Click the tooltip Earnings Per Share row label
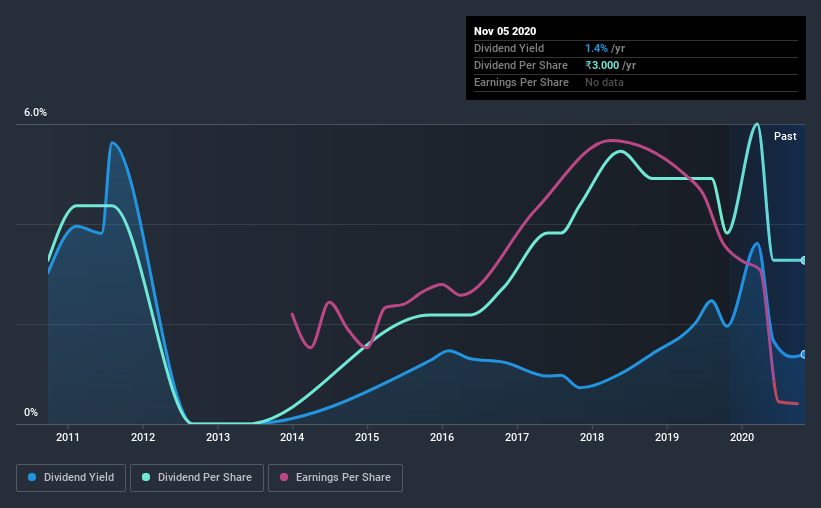Image resolution: width=821 pixels, height=508 pixels. [521, 82]
